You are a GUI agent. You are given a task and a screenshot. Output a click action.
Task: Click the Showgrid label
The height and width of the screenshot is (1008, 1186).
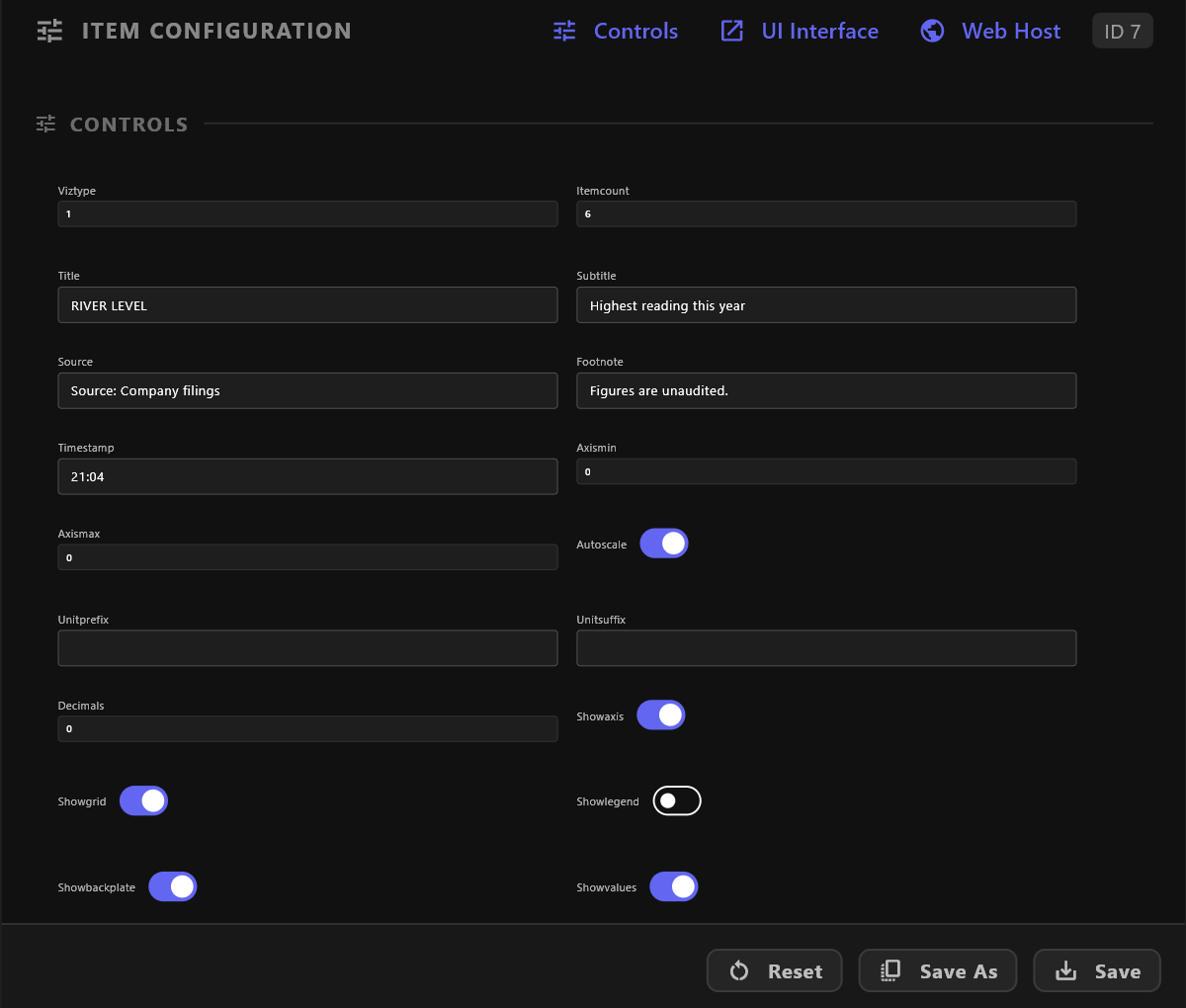pos(82,801)
